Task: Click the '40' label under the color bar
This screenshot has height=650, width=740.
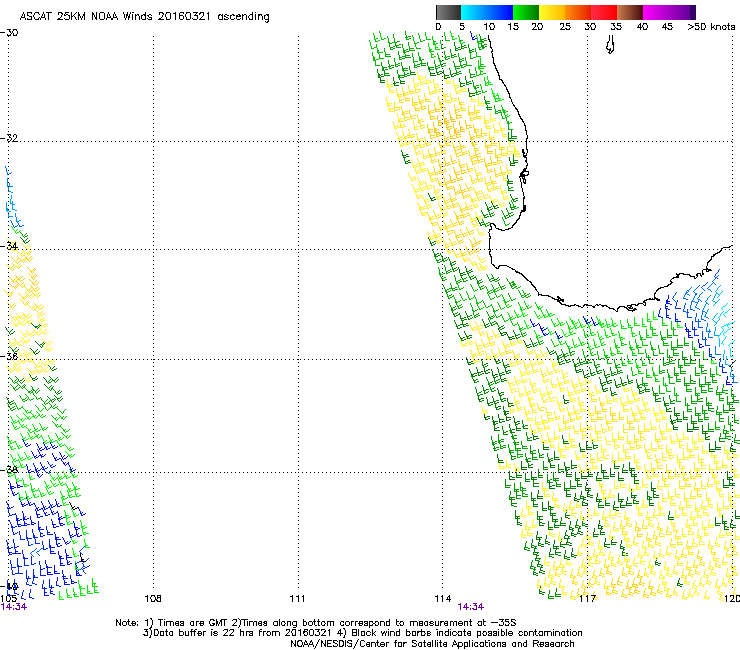Action: (x=642, y=27)
